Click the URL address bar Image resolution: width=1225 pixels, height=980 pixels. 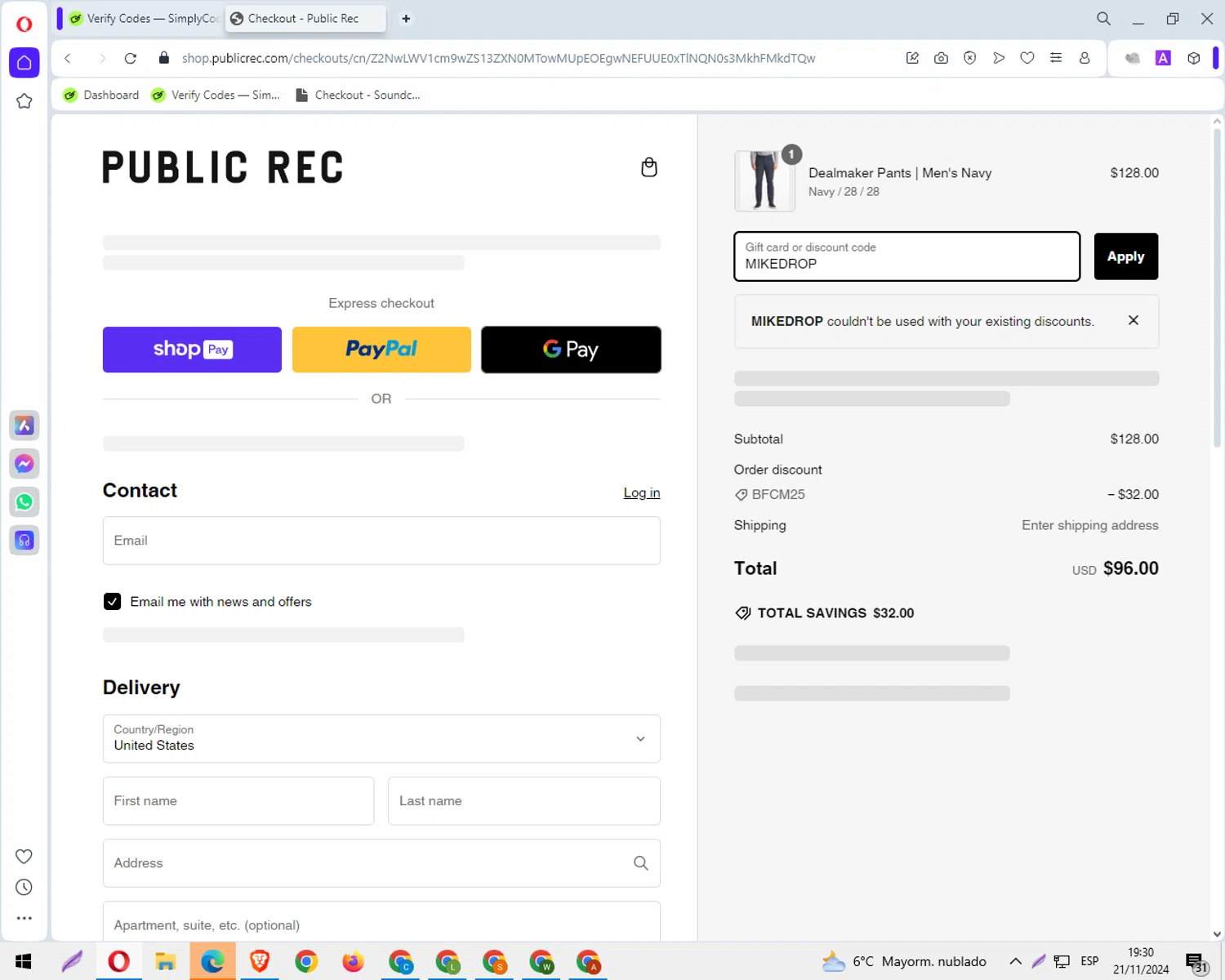point(498,58)
